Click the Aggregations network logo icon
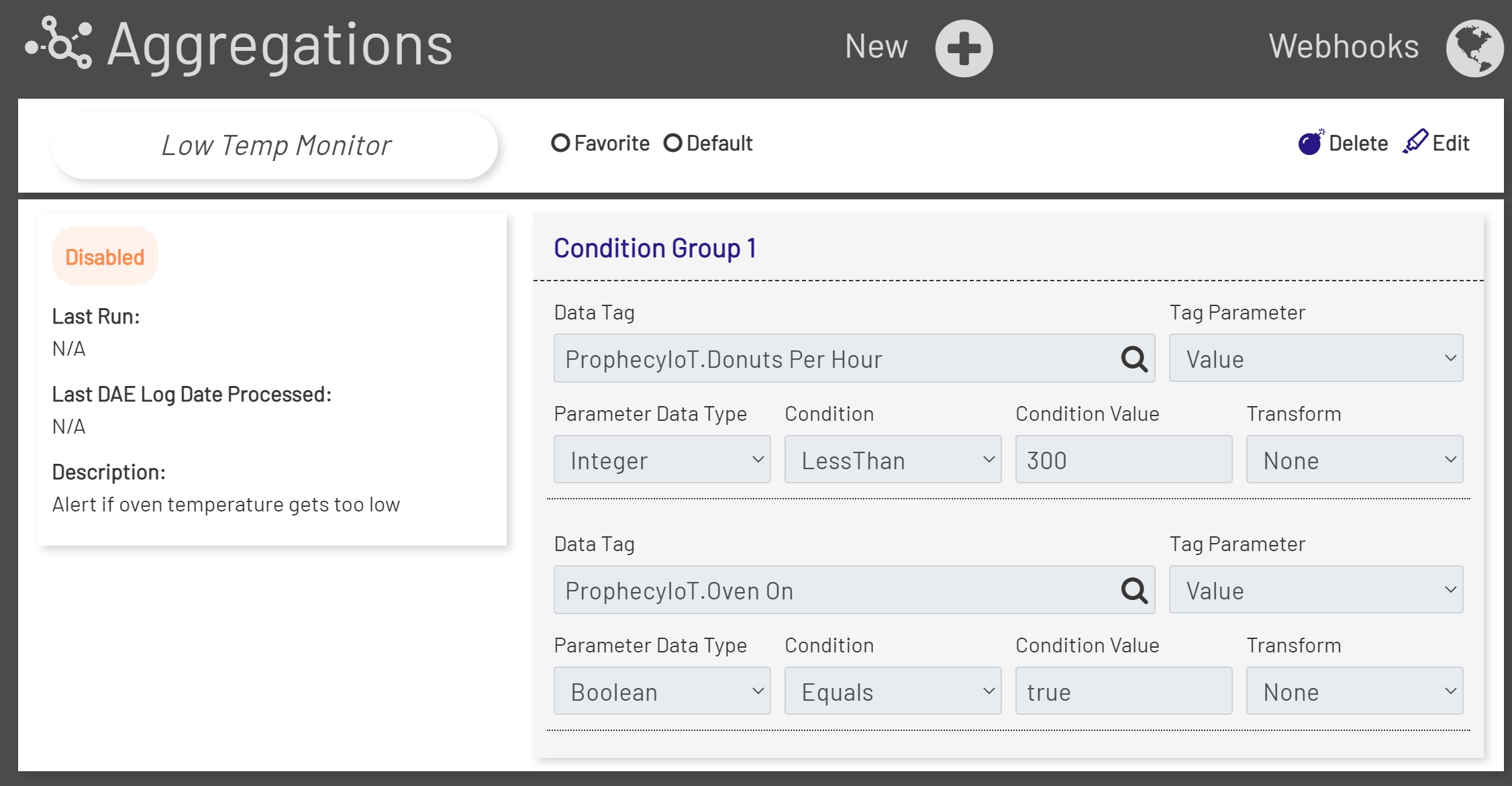The width and height of the screenshot is (1512, 786). 59,44
